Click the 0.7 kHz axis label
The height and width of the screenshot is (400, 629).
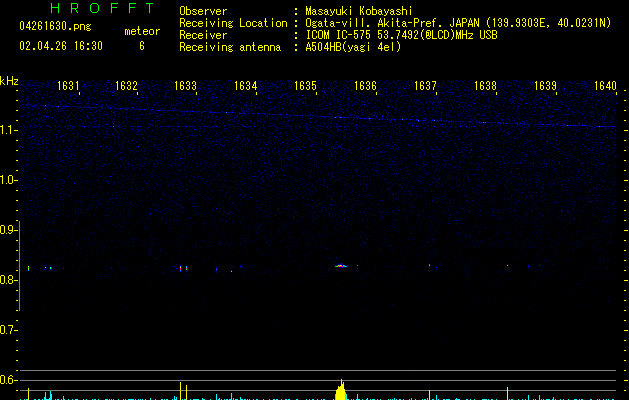[8, 330]
